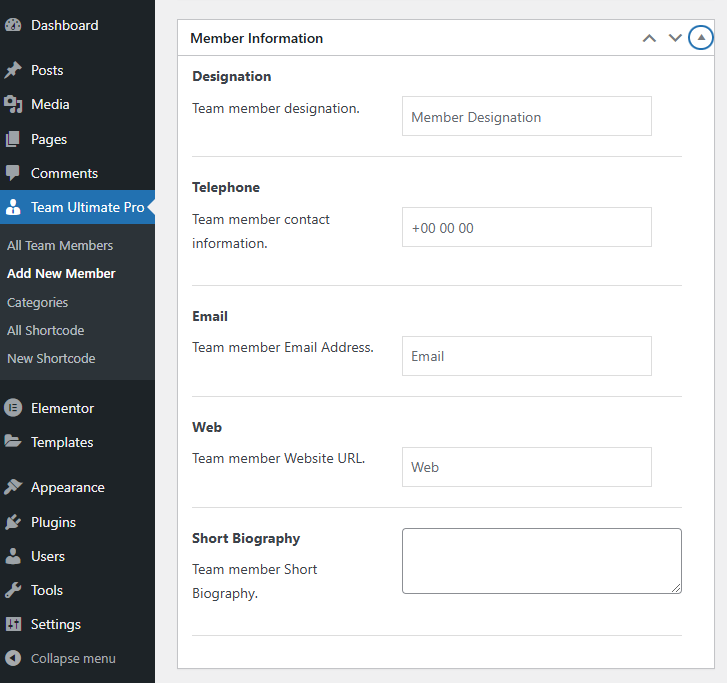Click the Plugins plug icon
The height and width of the screenshot is (683, 727).
coord(13,522)
